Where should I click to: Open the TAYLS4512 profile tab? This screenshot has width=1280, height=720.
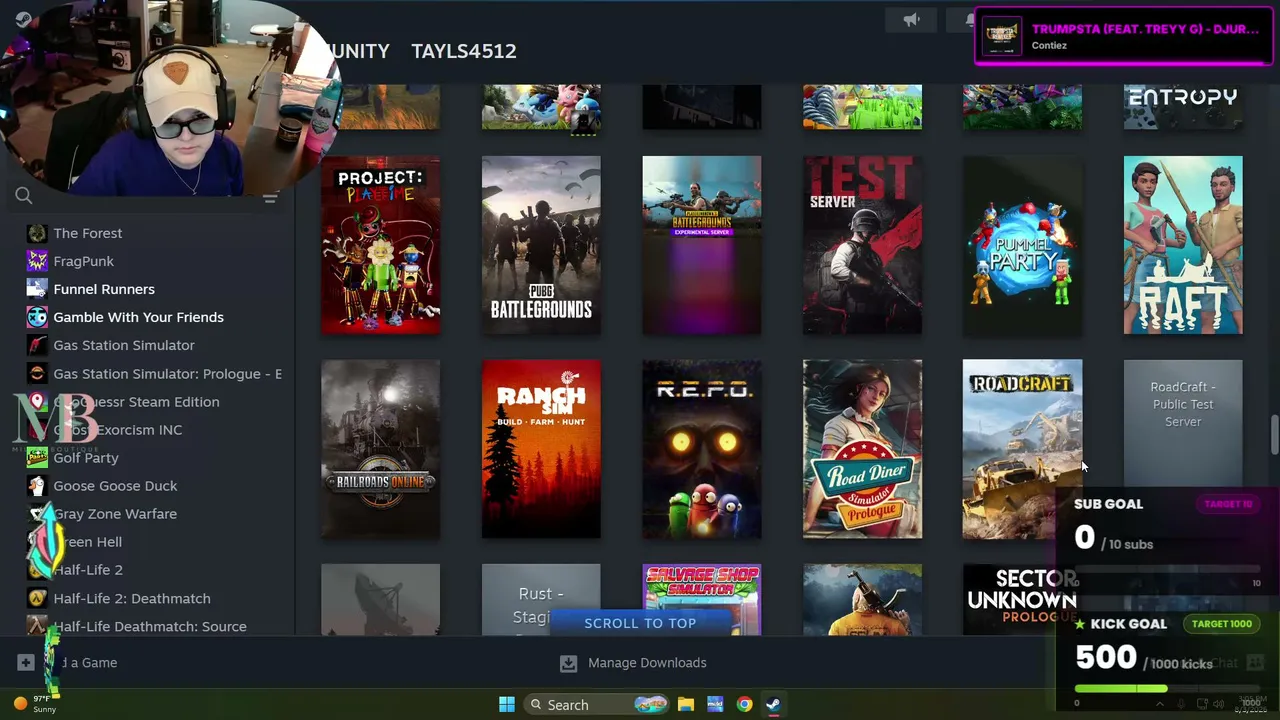pyautogui.click(x=464, y=51)
